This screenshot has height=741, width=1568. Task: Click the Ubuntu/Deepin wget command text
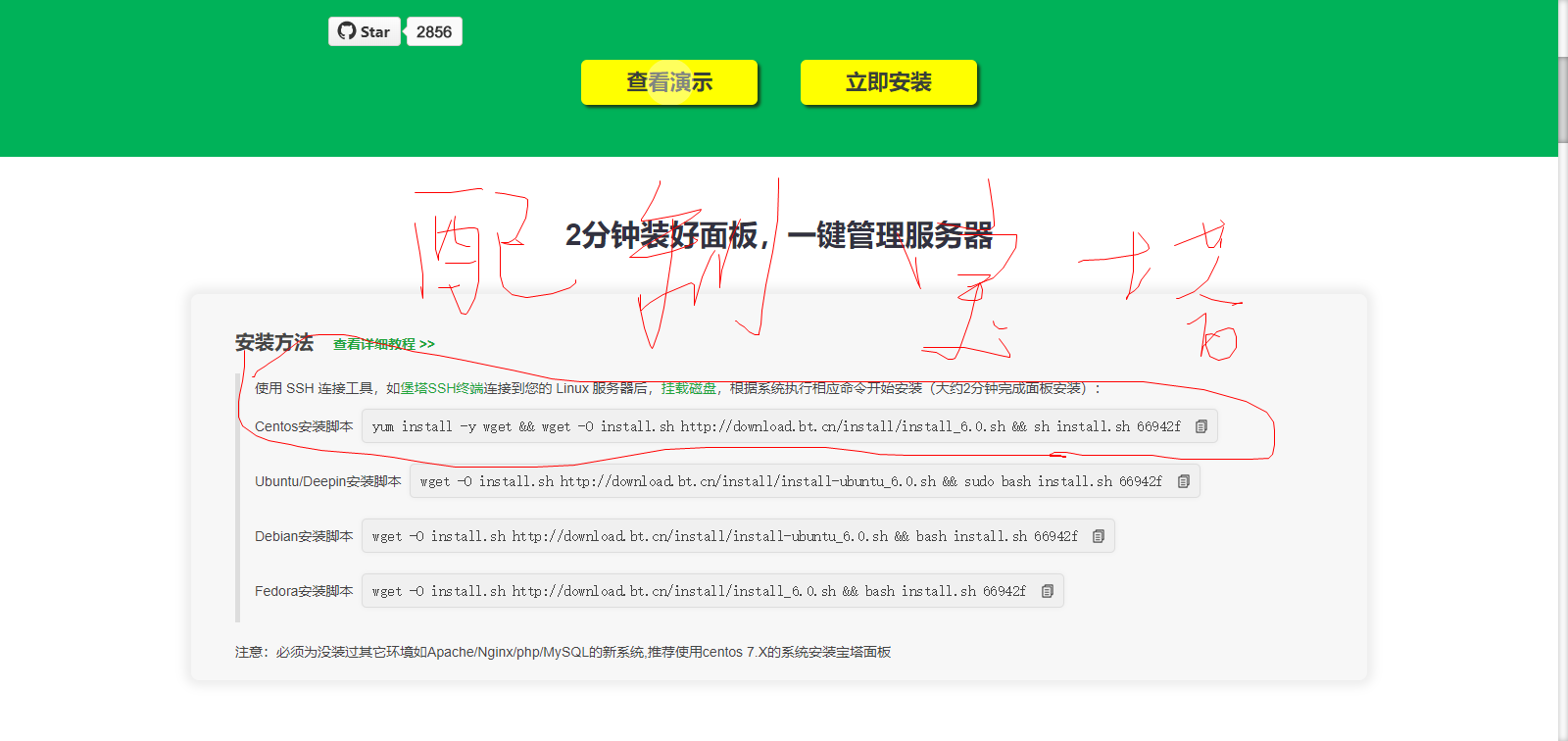coord(791,481)
